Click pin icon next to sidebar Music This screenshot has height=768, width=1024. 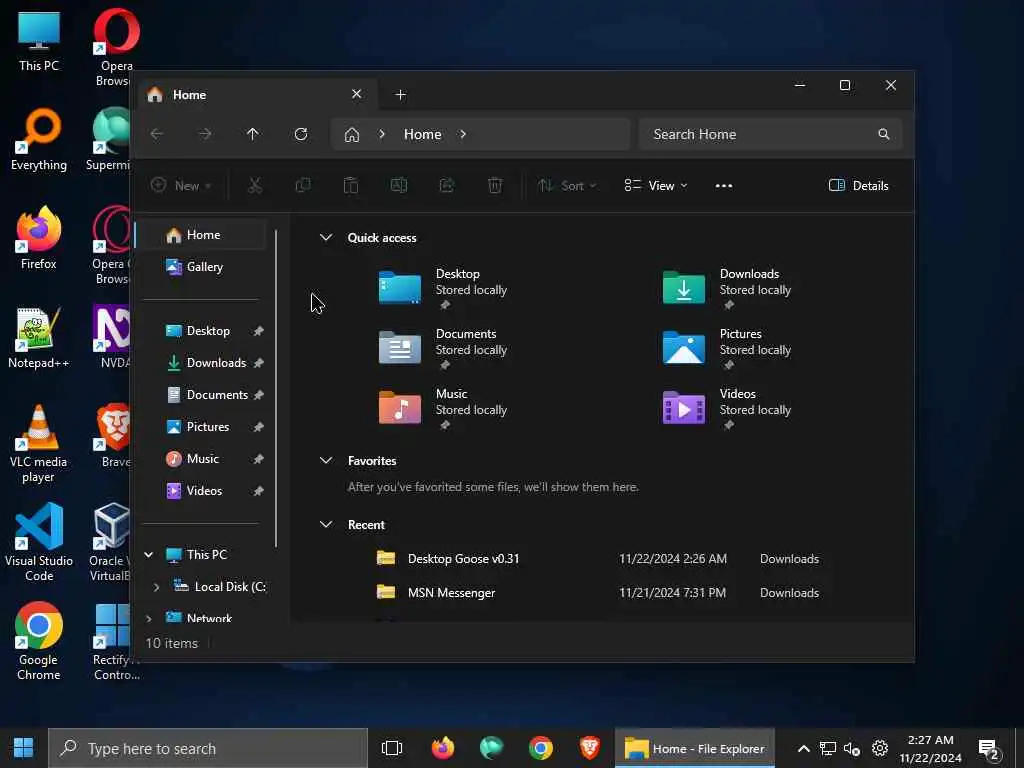click(x=259, y=459)
